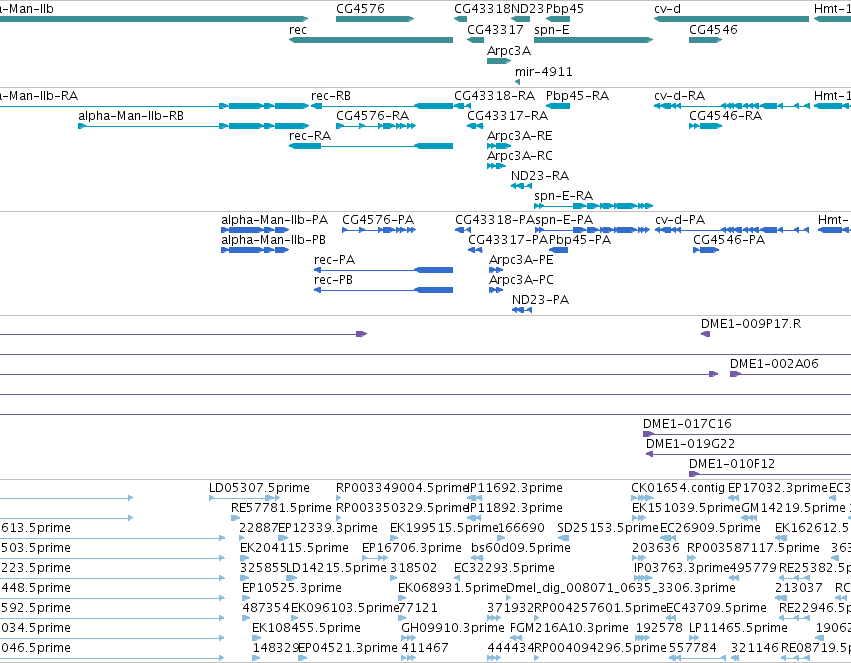851x663 pixels.
Task: Select the DME1-019G22 BAC label
Action: (x=690, y=444)
